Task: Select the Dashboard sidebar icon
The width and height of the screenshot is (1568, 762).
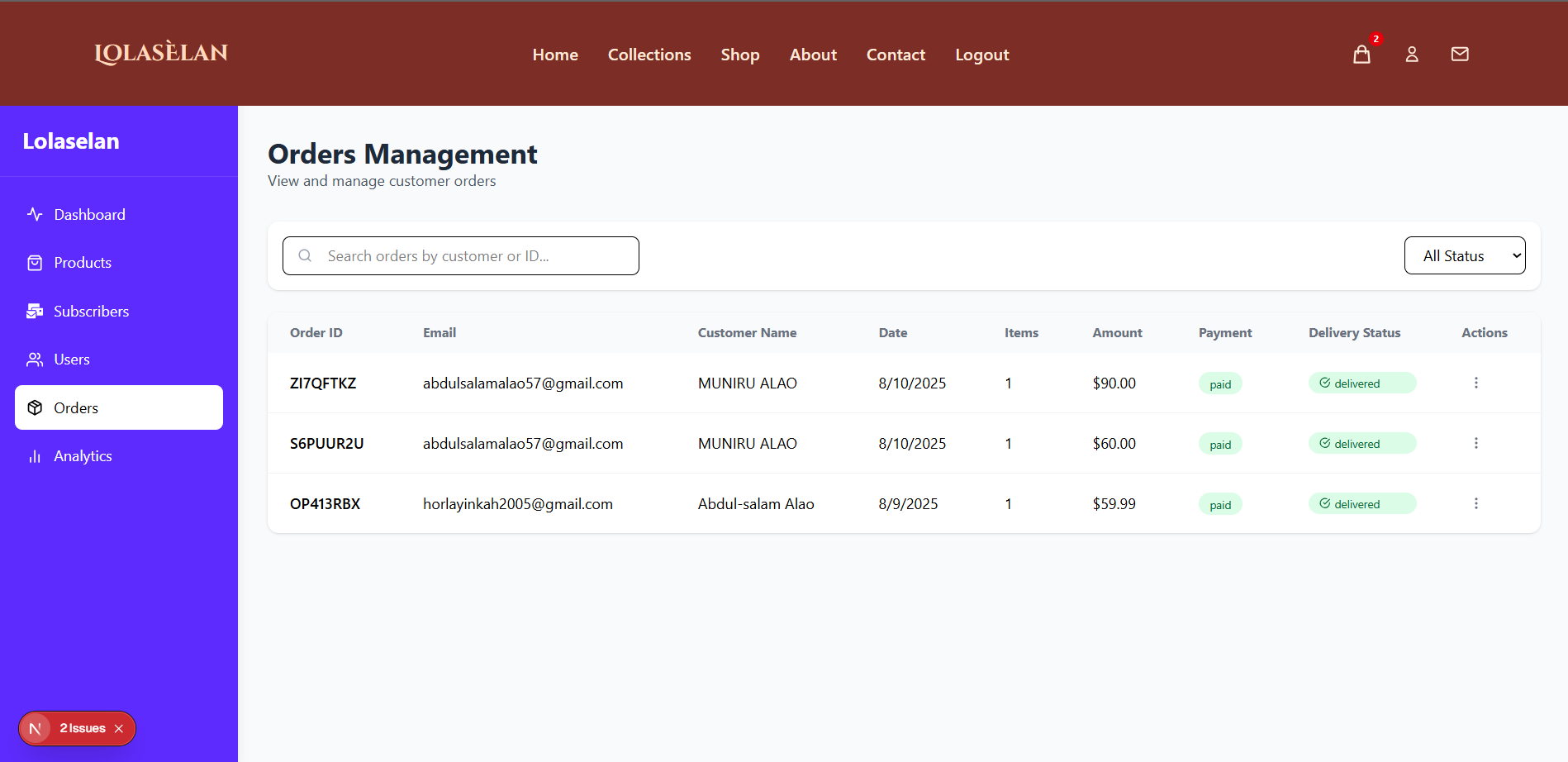Action: click(x=34, y=214)
